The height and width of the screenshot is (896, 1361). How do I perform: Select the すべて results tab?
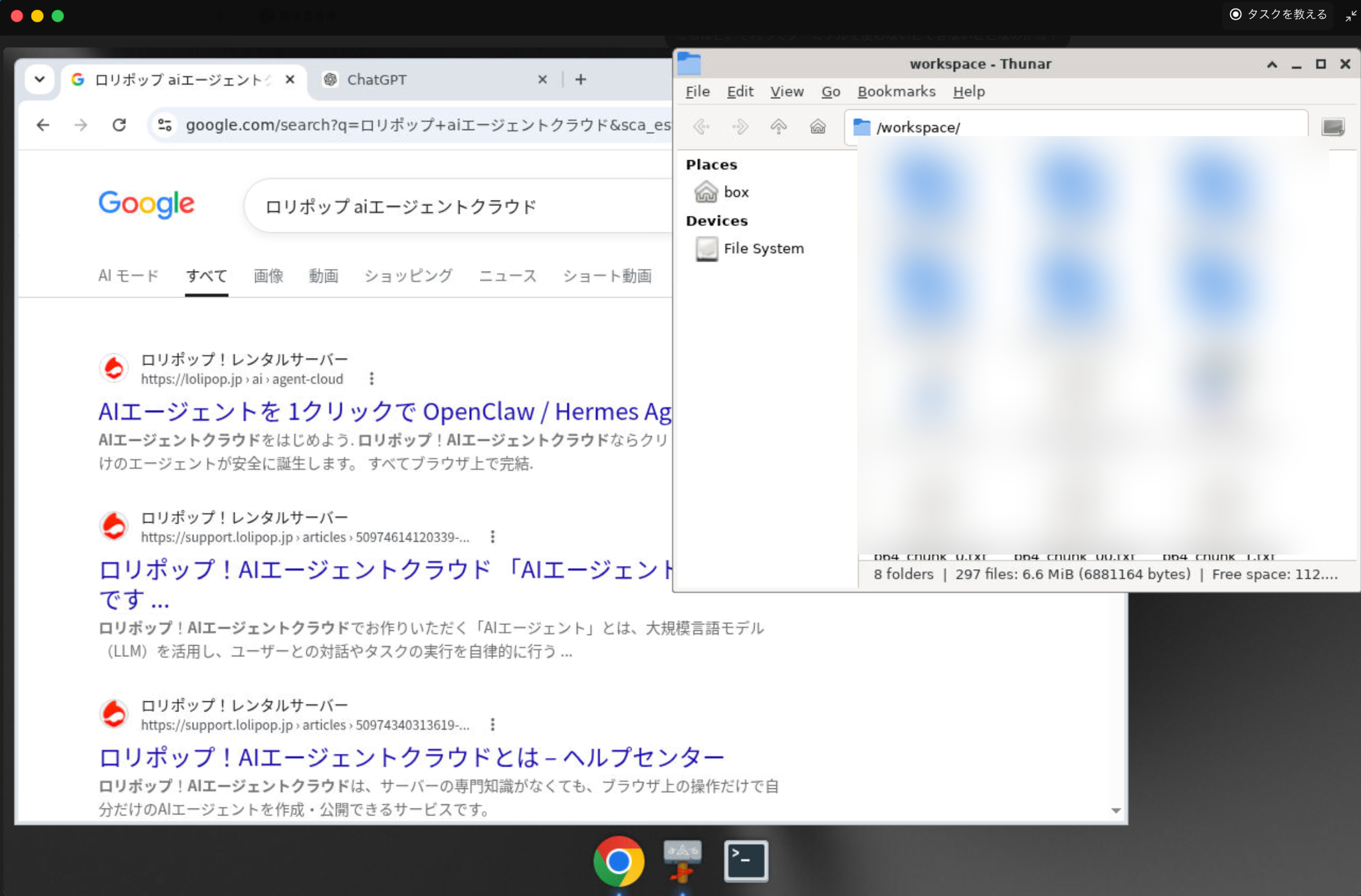point(207,276)
